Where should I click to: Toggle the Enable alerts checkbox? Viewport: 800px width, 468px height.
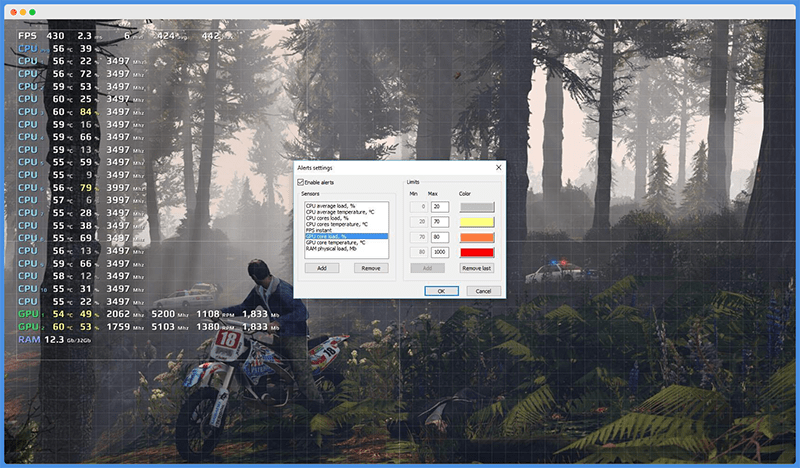click(301, 182)
